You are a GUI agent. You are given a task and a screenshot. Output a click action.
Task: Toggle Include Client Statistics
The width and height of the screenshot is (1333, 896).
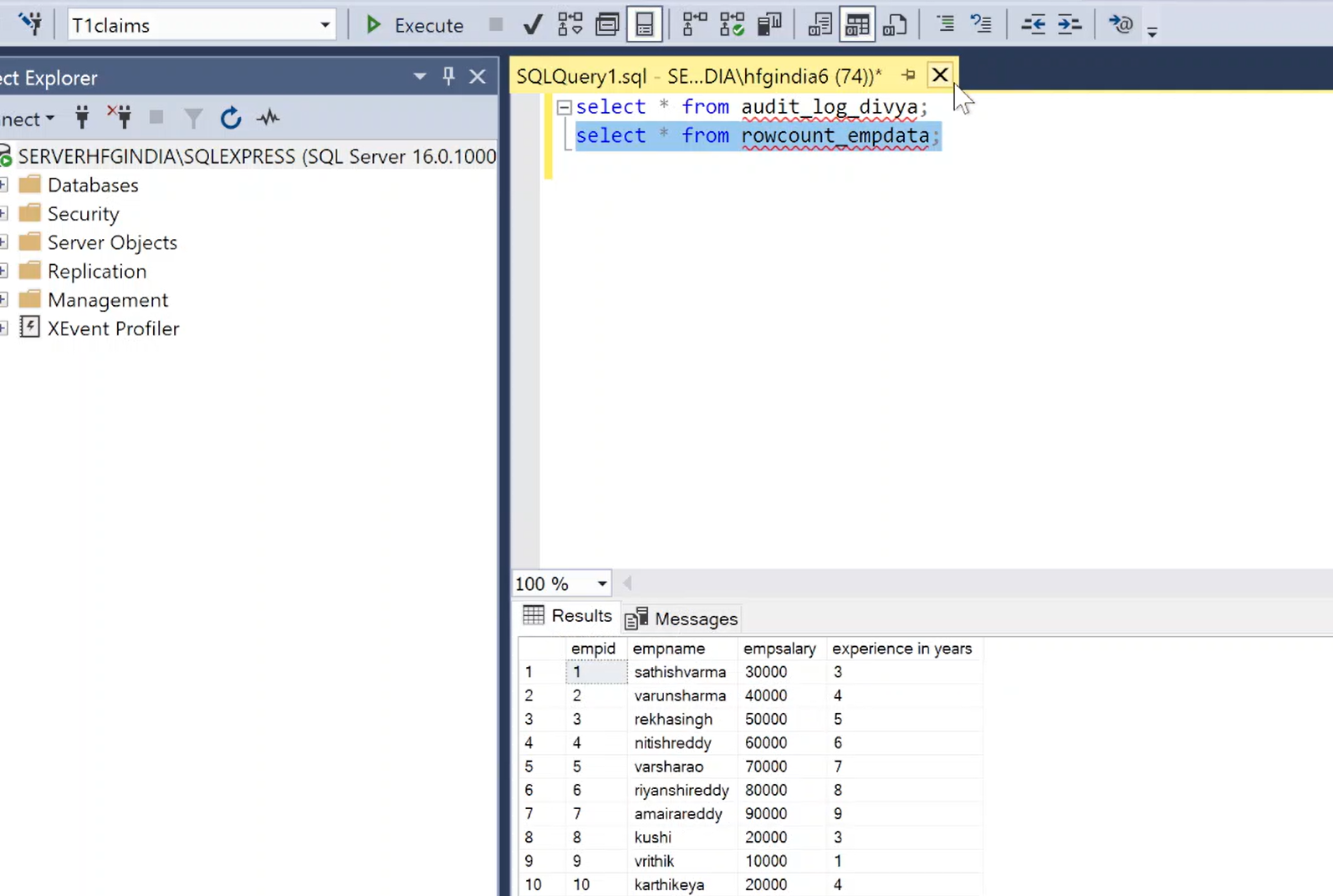coord(769,25)
